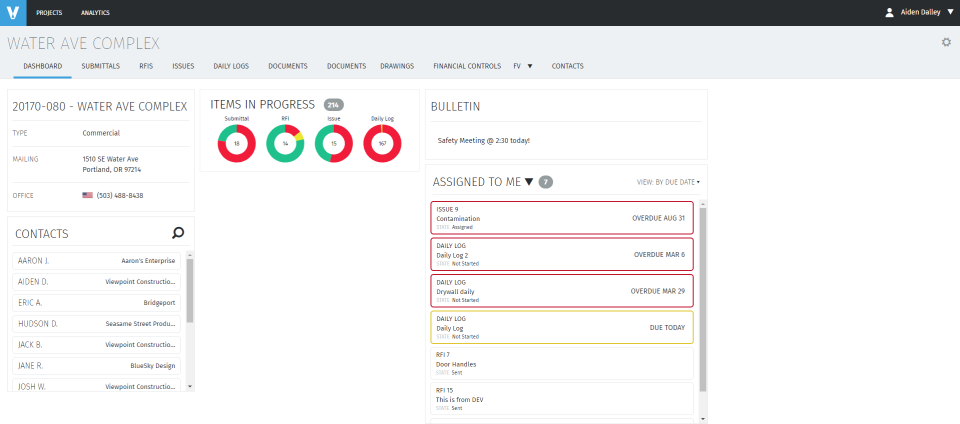Open the first Documents tab
The image size is (960, 424).
pos(288,66)
